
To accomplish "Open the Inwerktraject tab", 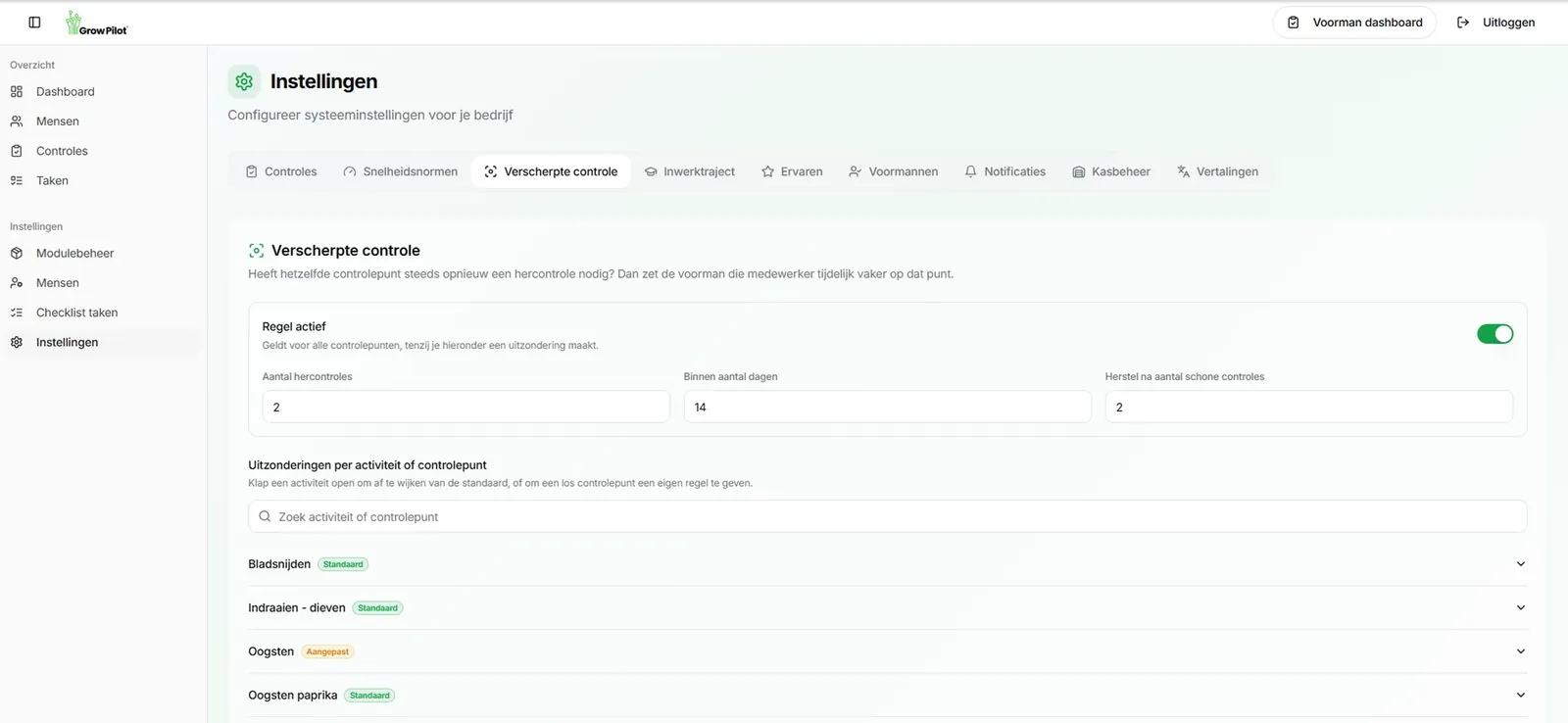I will pos(690,171).
